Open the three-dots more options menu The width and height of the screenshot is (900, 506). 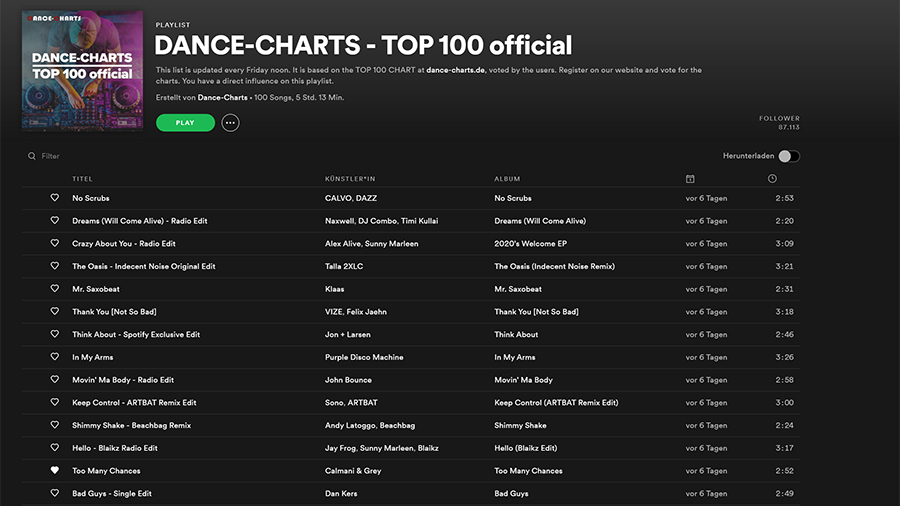[230, 123]
